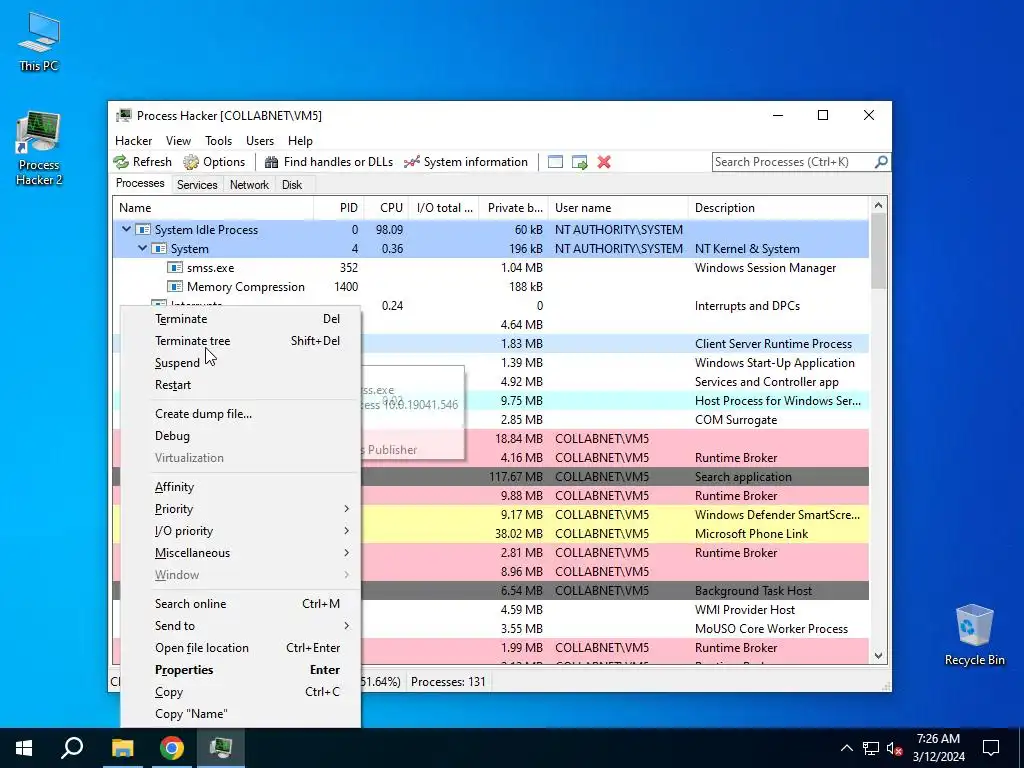Click the System Idle Process icon

[143, 230]
